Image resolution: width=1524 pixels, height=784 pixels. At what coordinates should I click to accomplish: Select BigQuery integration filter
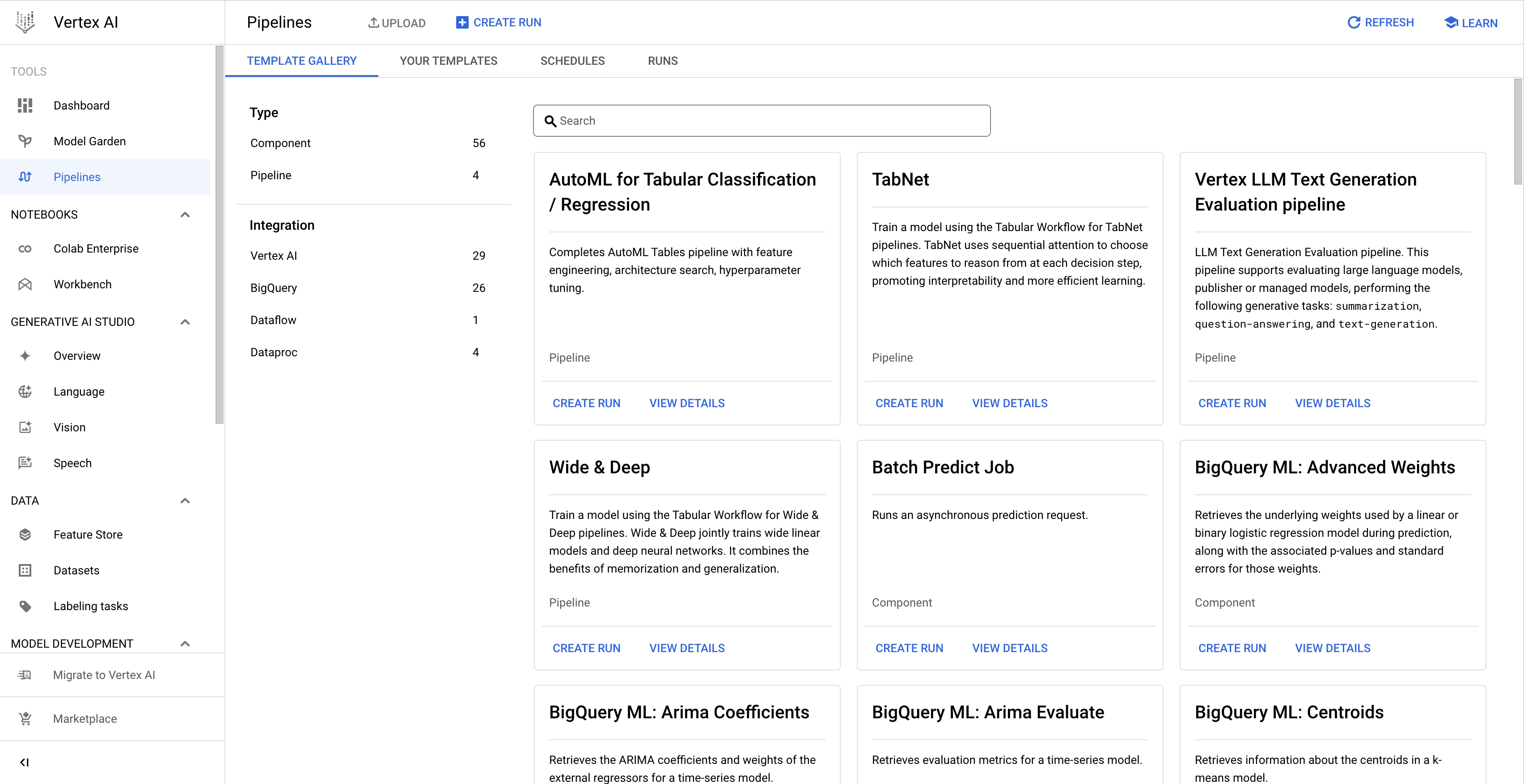(275, 288)
